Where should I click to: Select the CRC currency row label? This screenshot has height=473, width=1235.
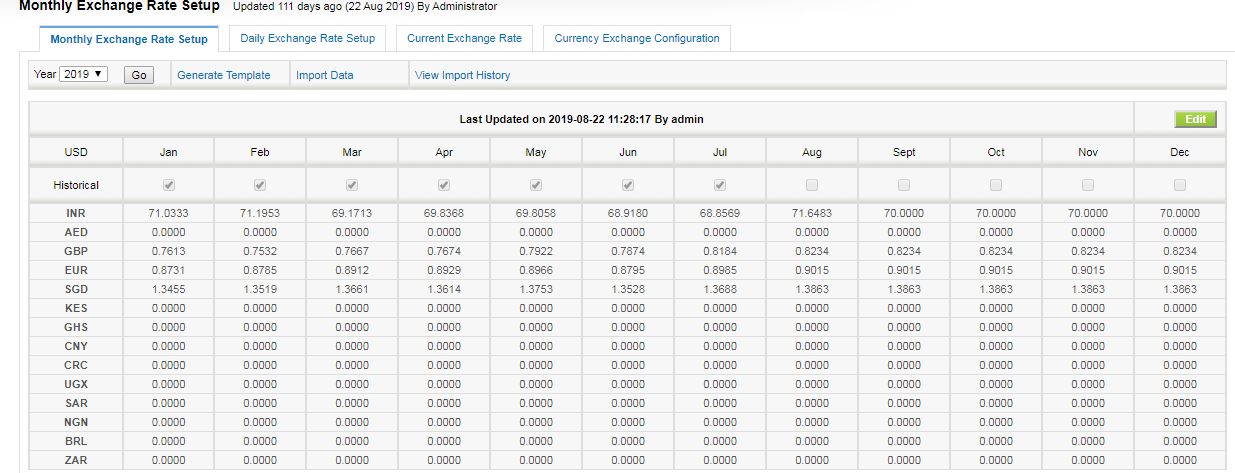(x=76, y=365)
